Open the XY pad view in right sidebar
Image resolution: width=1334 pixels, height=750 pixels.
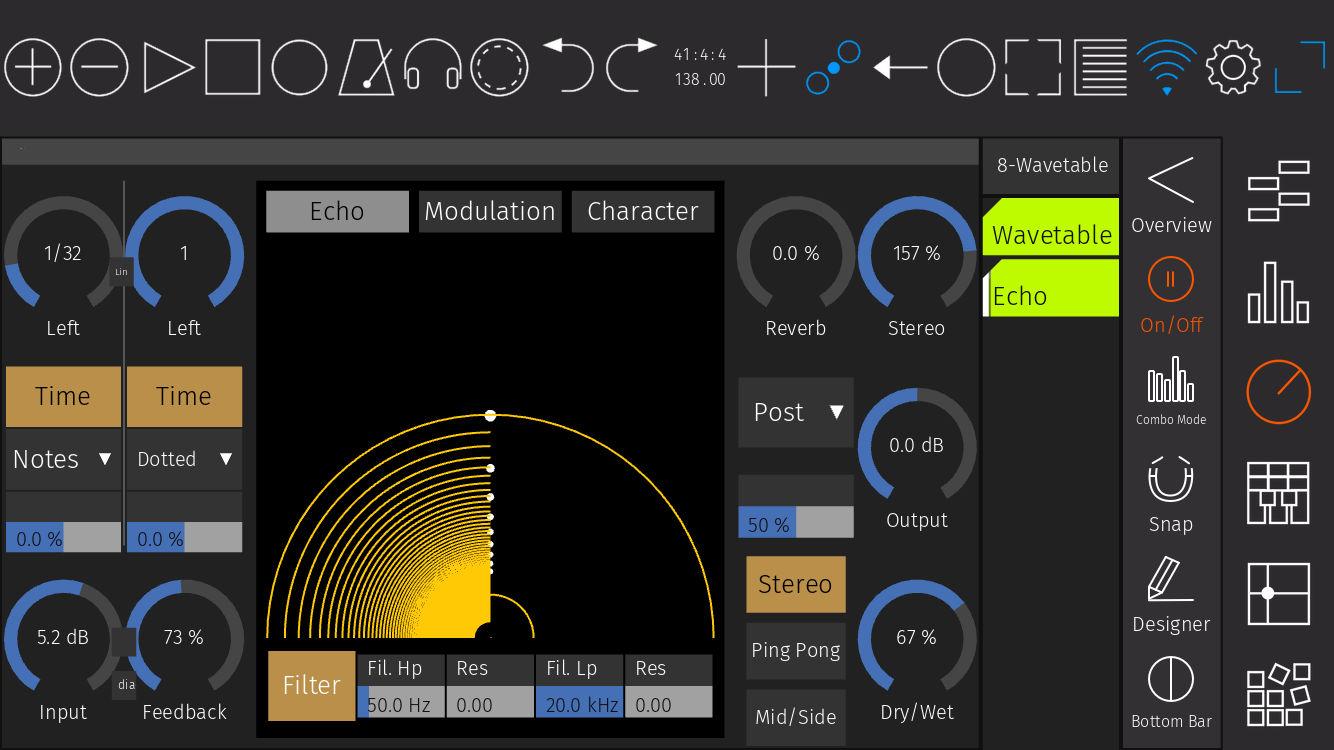click(1278, 594)
